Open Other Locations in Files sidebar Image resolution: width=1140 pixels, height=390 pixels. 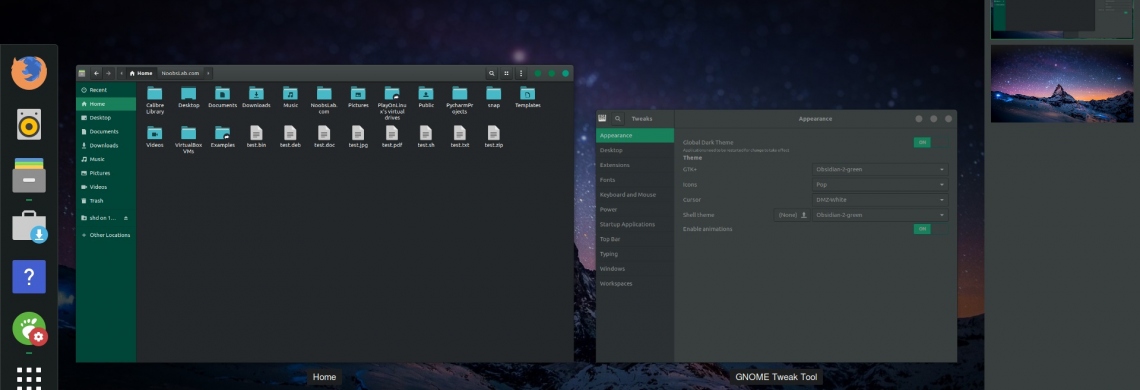[106, 235]
